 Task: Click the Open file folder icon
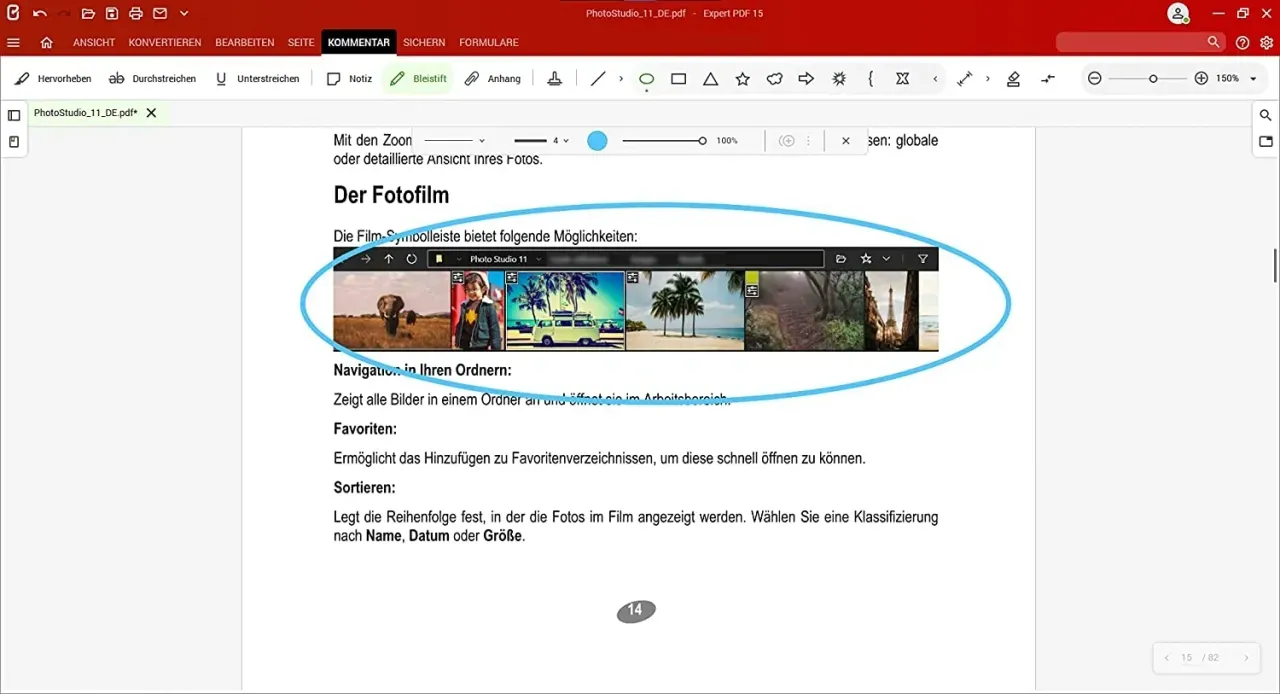click(88, 14)
